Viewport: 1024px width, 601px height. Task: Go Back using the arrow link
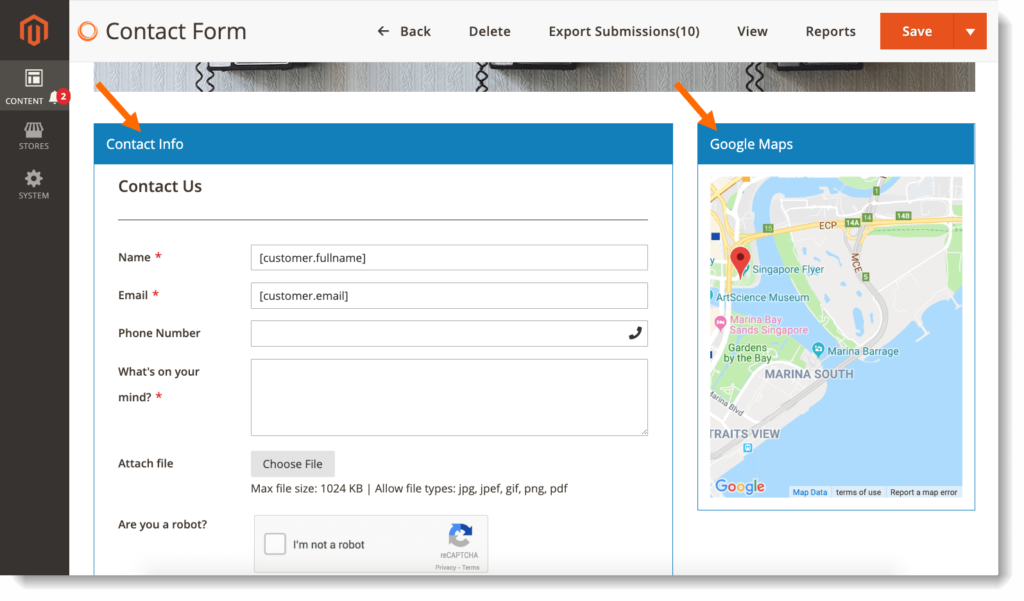404,31
